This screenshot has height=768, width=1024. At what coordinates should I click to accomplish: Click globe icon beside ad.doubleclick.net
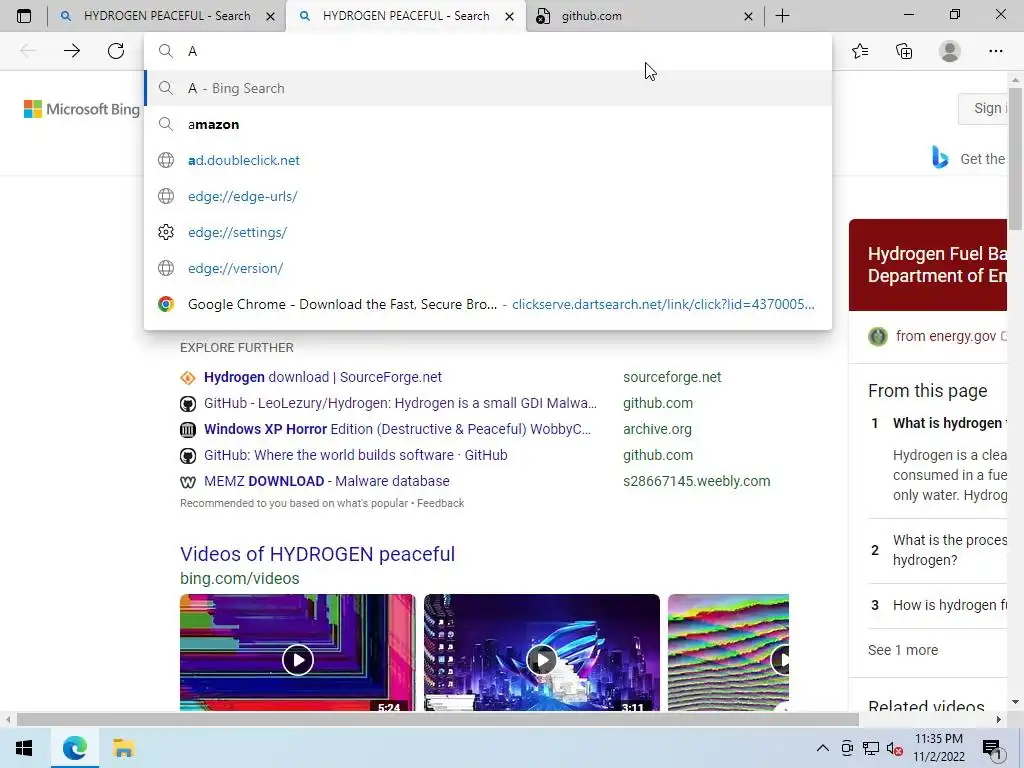166,160
